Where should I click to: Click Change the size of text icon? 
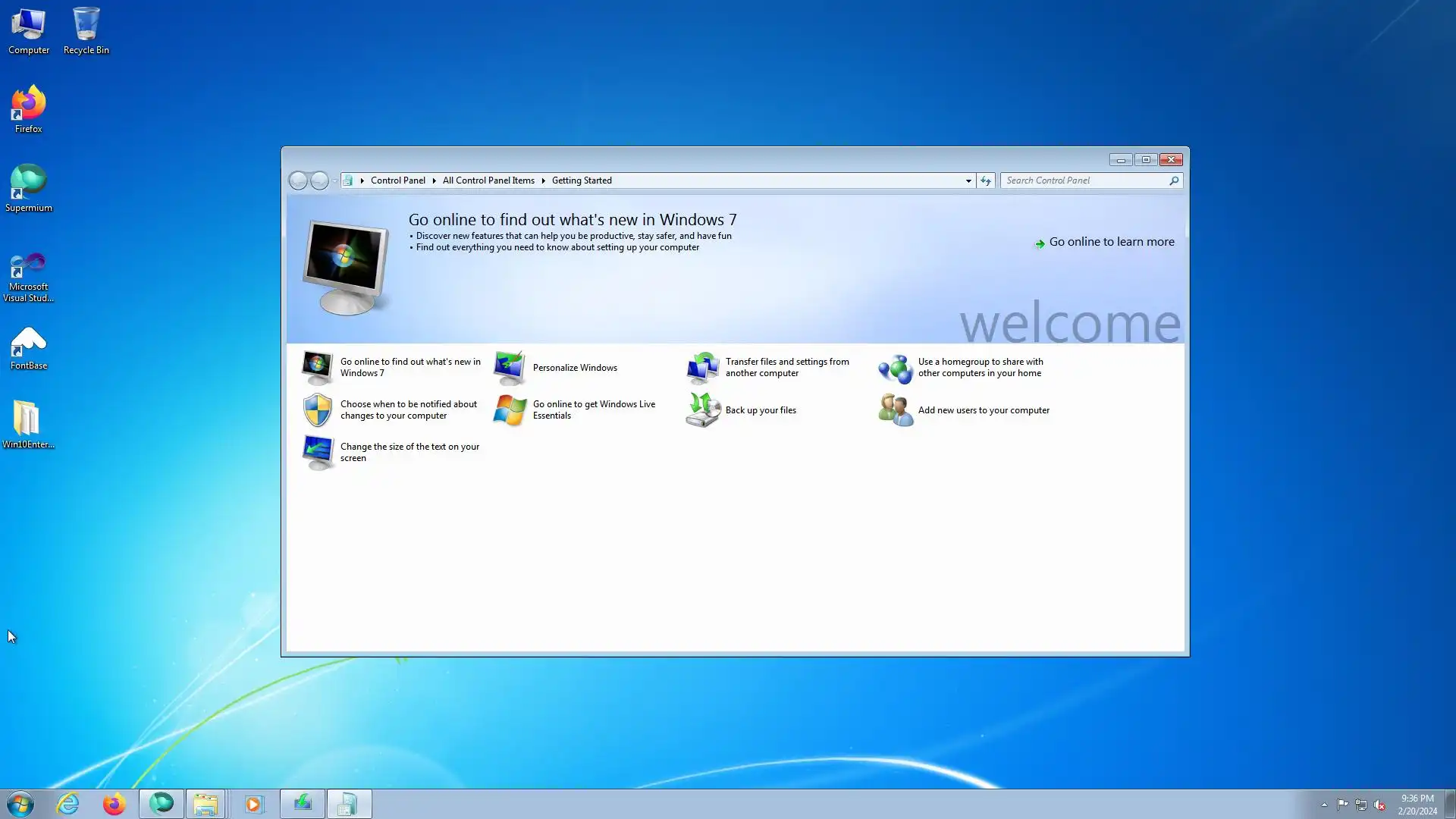317,453
